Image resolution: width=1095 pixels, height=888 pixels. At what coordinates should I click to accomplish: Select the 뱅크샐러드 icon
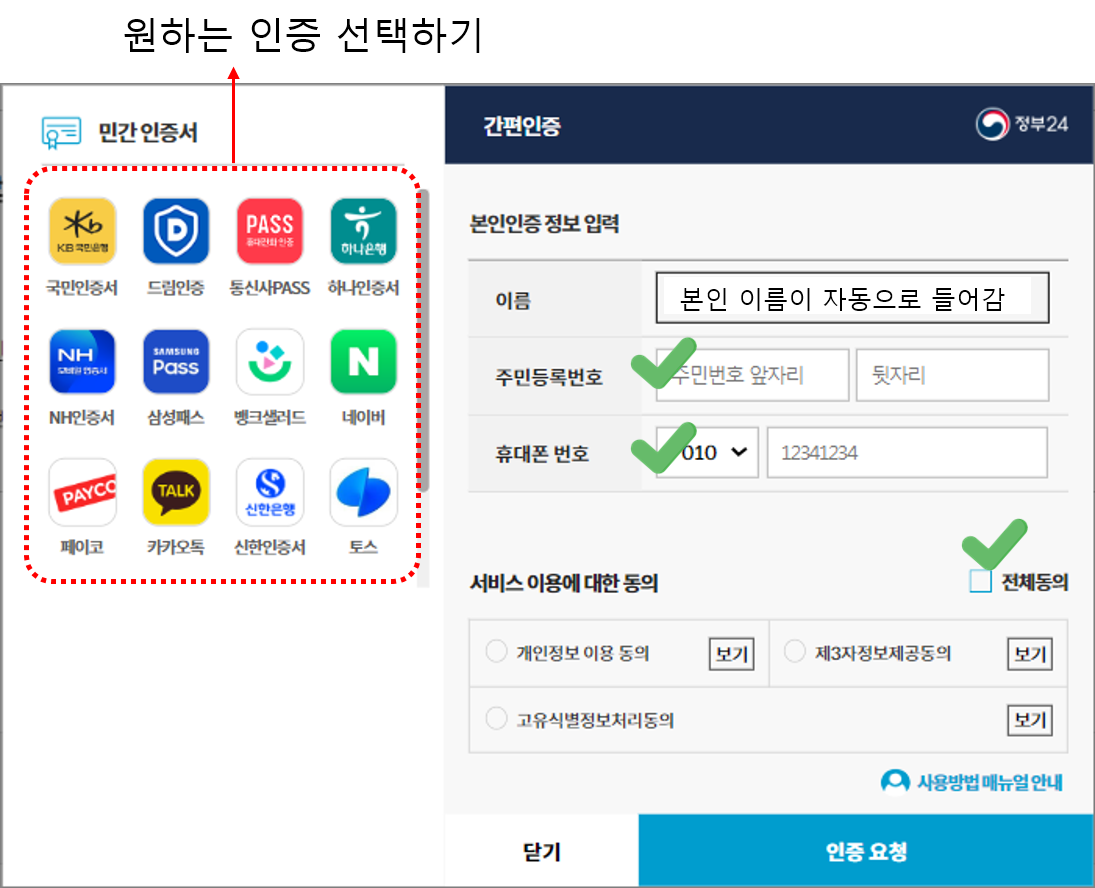pyautogui.click(x=269, y=361)
